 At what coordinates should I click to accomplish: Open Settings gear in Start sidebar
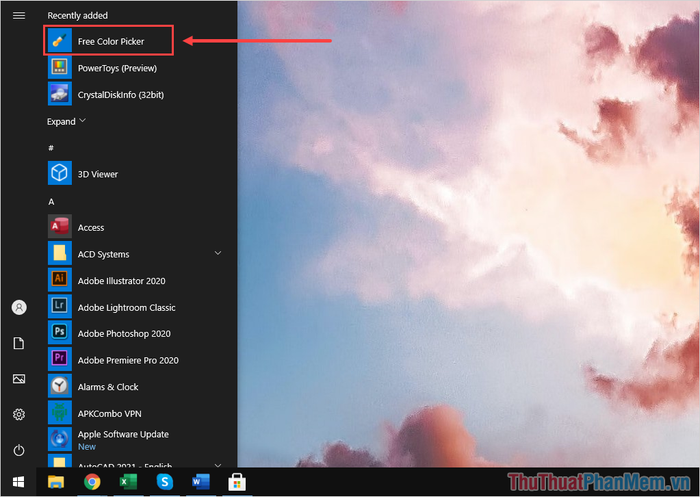pyautogui.click(x=19, y=414)
